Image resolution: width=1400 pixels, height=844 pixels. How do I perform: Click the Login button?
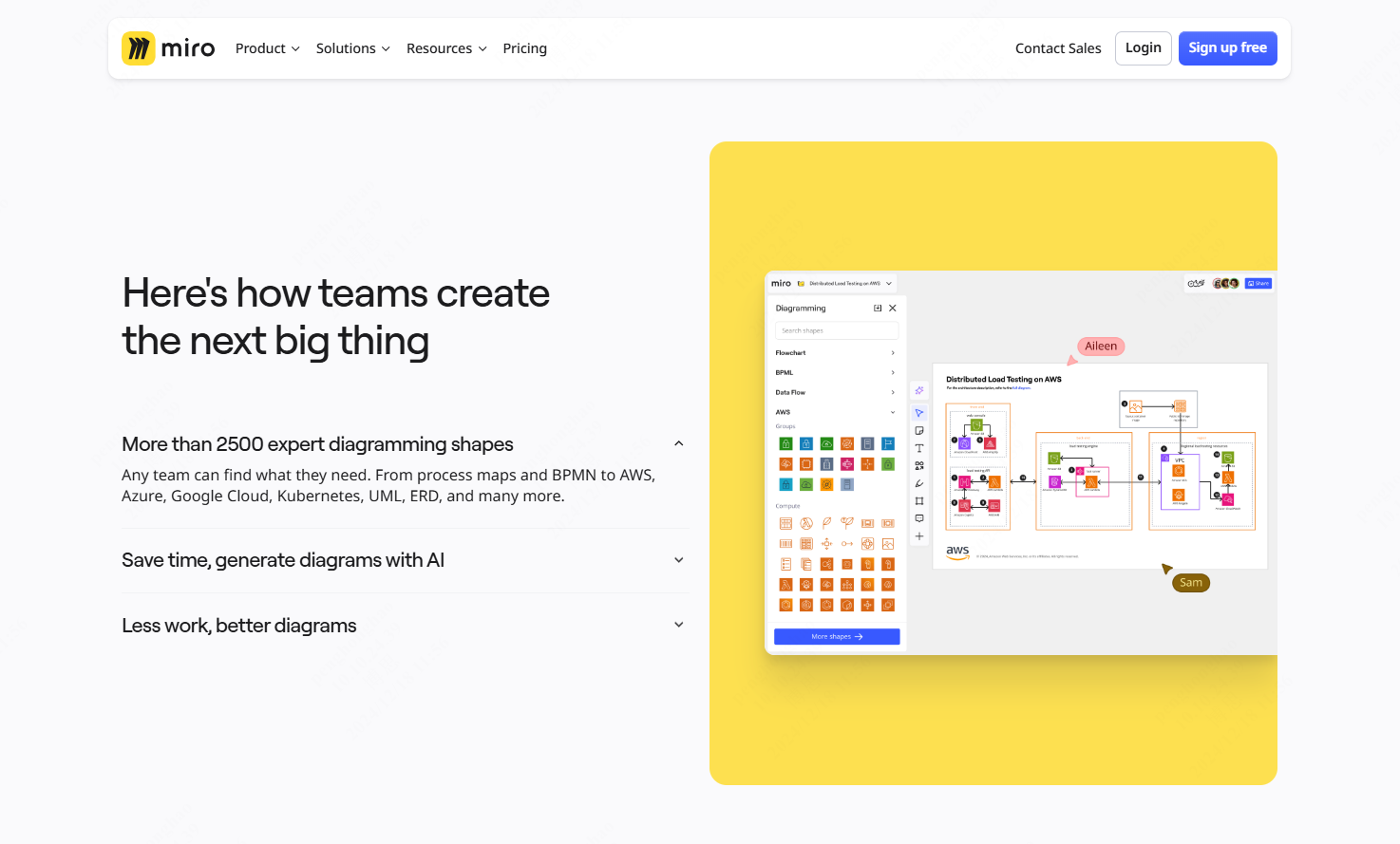pyautogui.click(x=1143, y=48)
